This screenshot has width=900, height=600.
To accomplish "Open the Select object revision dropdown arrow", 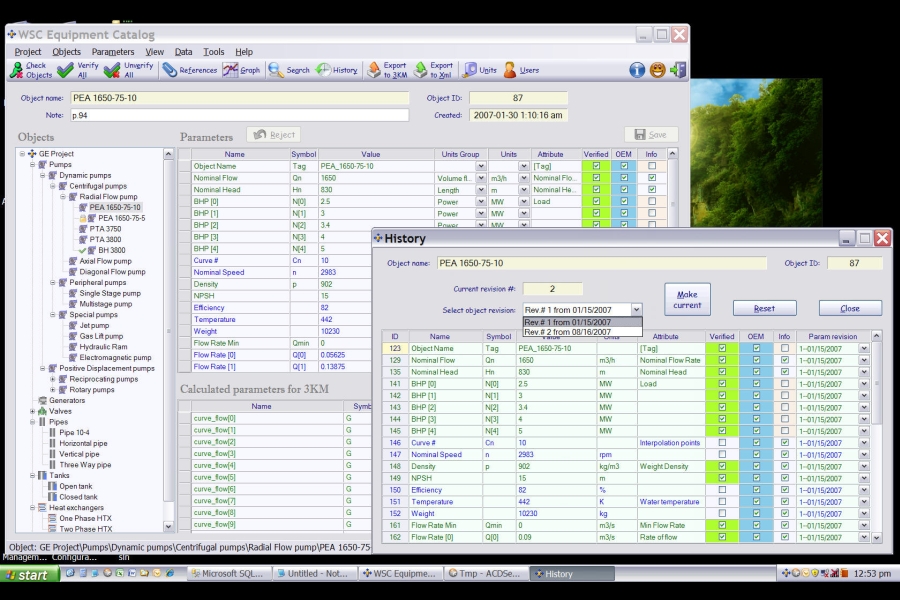I will (636, 310).
